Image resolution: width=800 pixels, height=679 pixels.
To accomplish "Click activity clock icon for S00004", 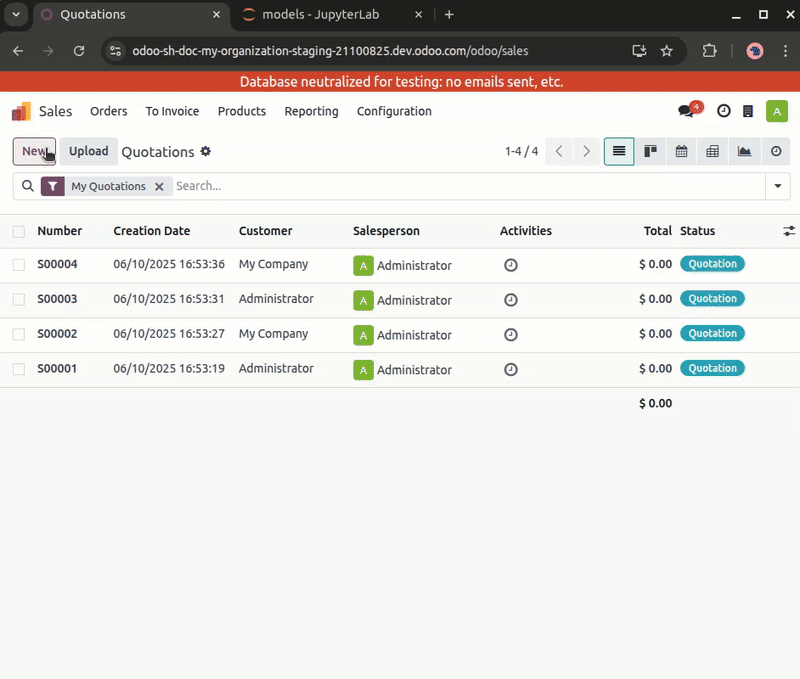I will coord(511,265).
